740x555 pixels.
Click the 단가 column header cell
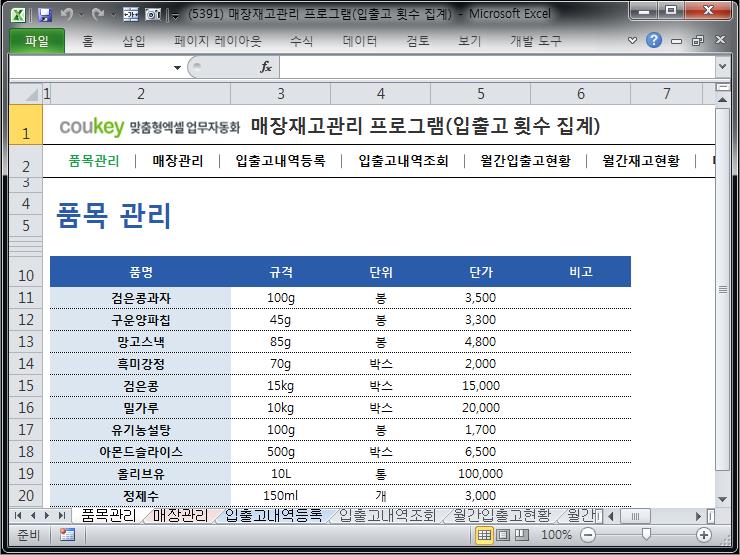tap(481, 272)
